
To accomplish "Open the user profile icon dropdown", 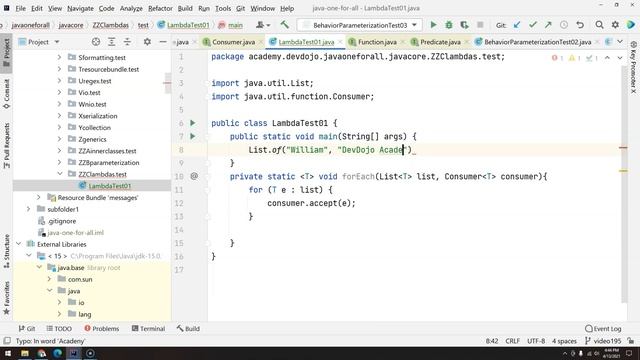I will pyautogui.click(x=263, y=25).
